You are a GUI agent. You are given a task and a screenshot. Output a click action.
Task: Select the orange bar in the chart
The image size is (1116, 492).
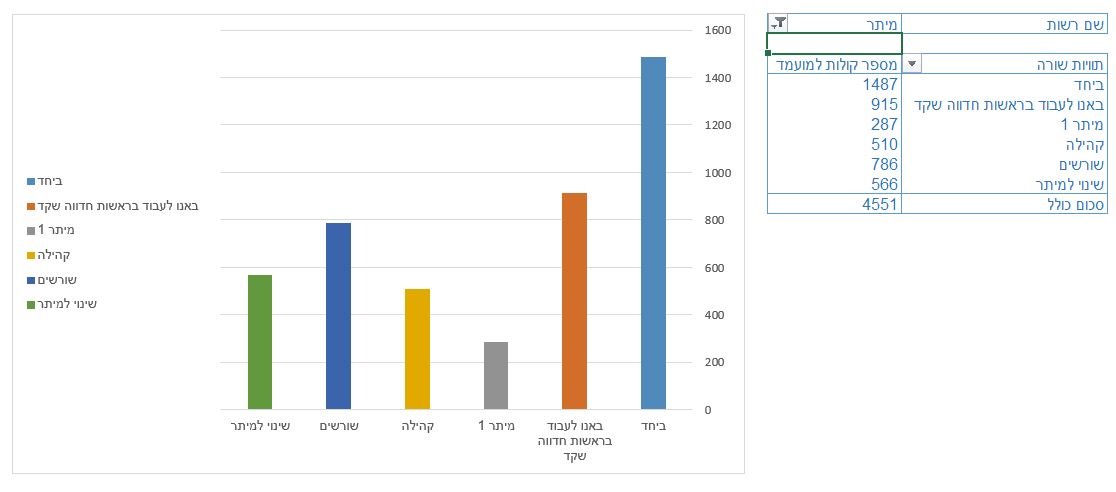(574, 301)
